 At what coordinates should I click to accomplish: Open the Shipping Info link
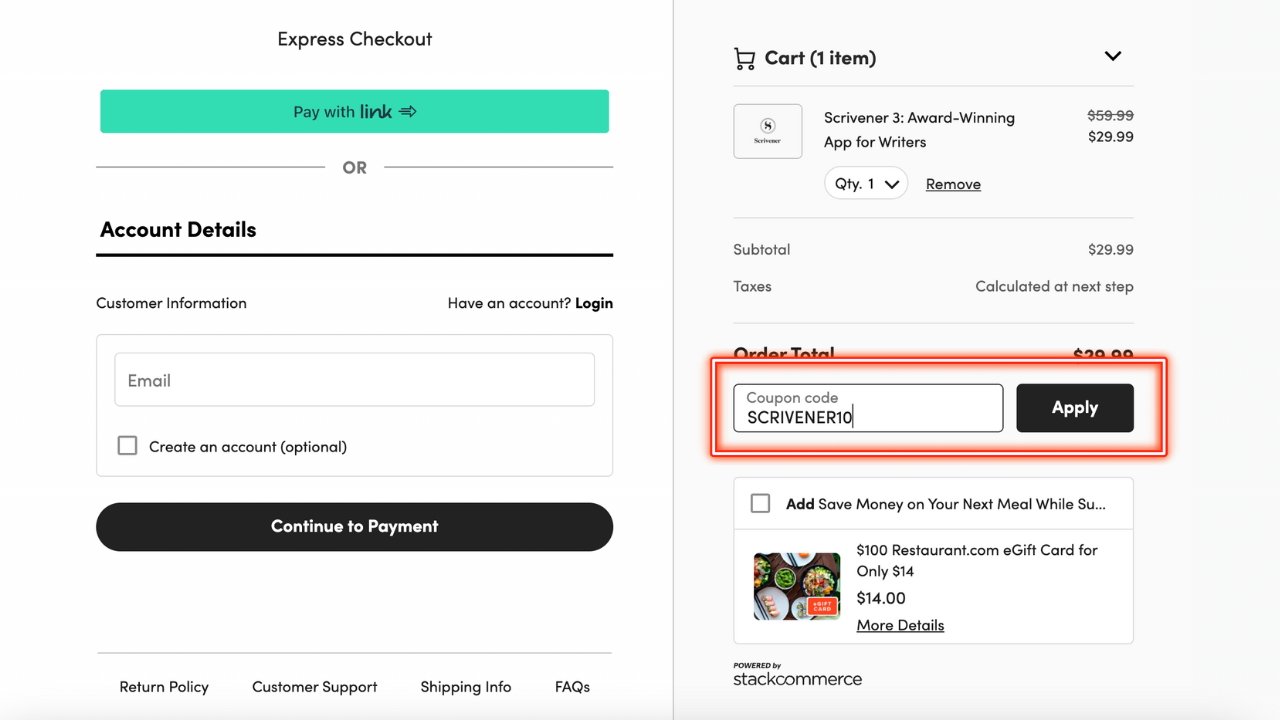[466, 687]
